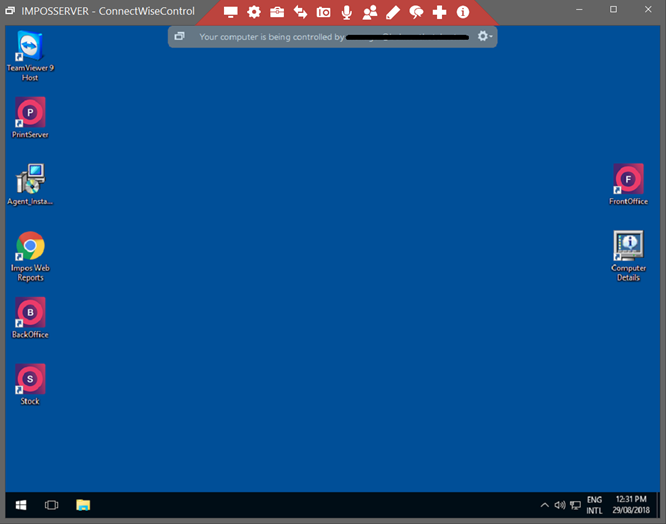The height and width of the screenshot is (524, 666).
Task: Select the FrontOffice desktop shortcut
Action: tap(628, 184)
